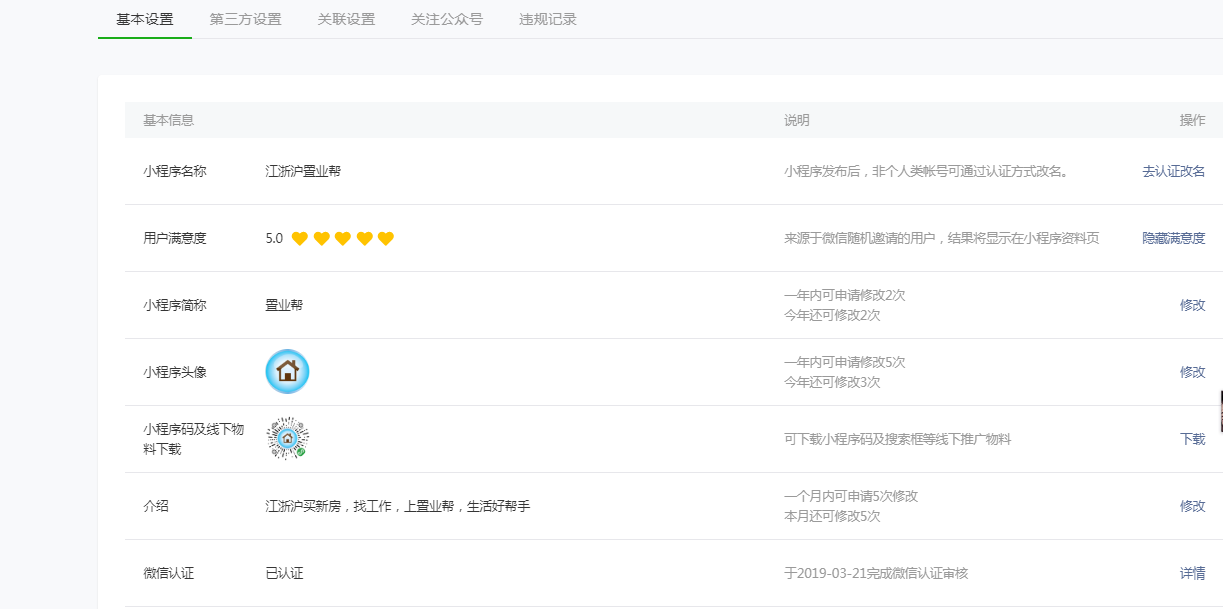1223x609 pixels.
Task: Click the introduction text 江浙沪买新房
Action: click(x=397, y=506)
